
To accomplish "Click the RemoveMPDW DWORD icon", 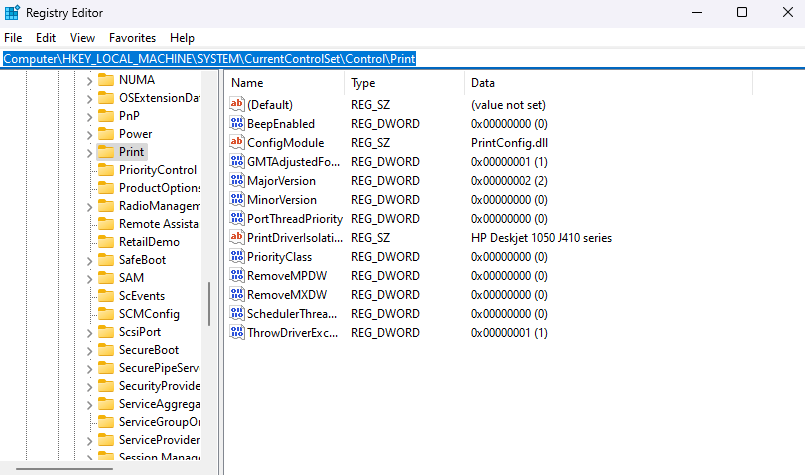I will (x=236, y=275).
